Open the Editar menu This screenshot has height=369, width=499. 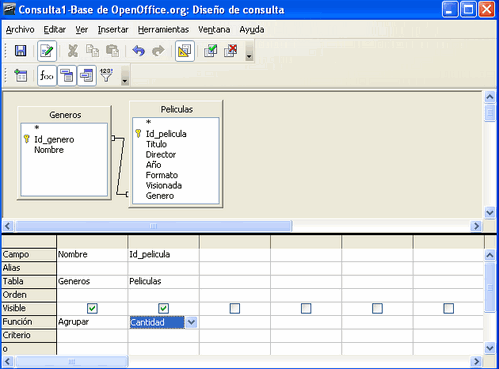(x=55, y=30)
